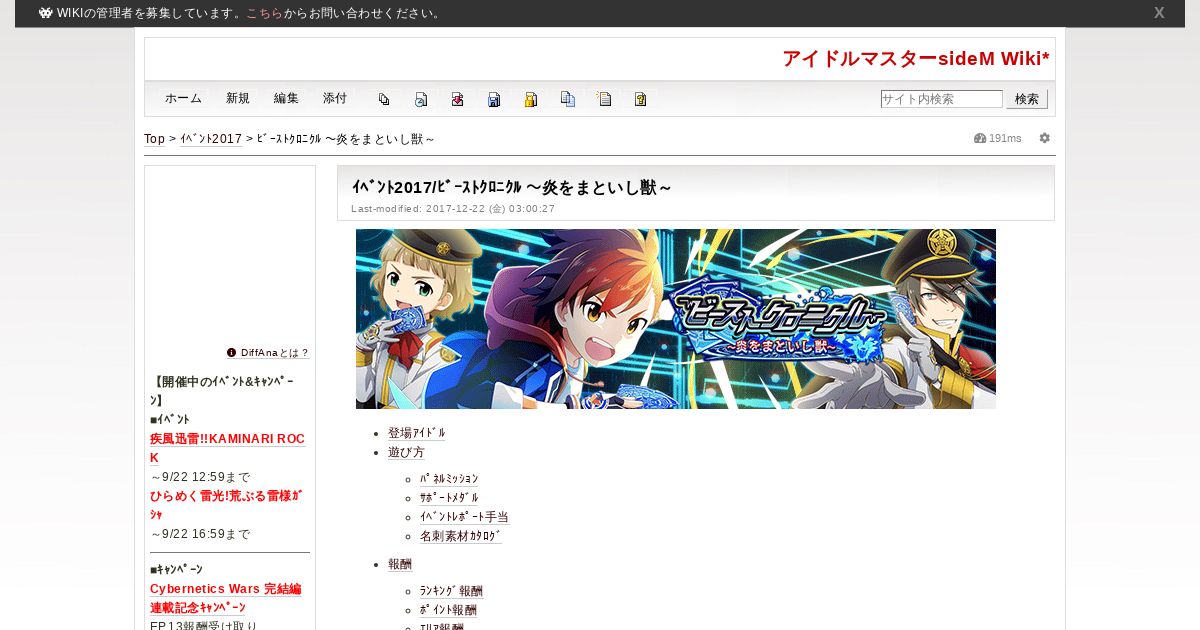Open the ホーム menu item
The height and width of the screenshot is (630, 1200).
click(x=183, y=98)
